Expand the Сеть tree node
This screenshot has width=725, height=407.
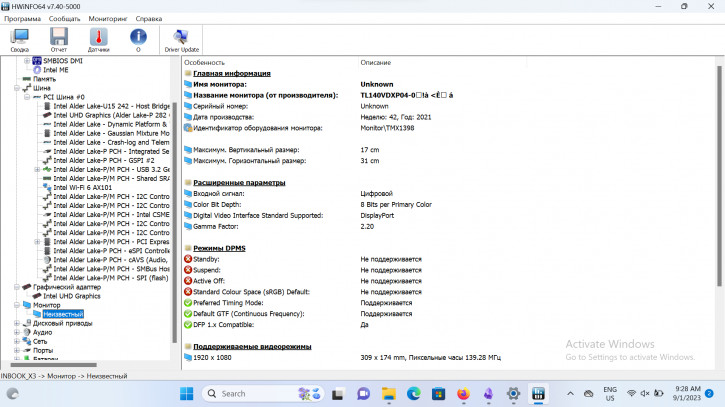click(x=17, y=341)
